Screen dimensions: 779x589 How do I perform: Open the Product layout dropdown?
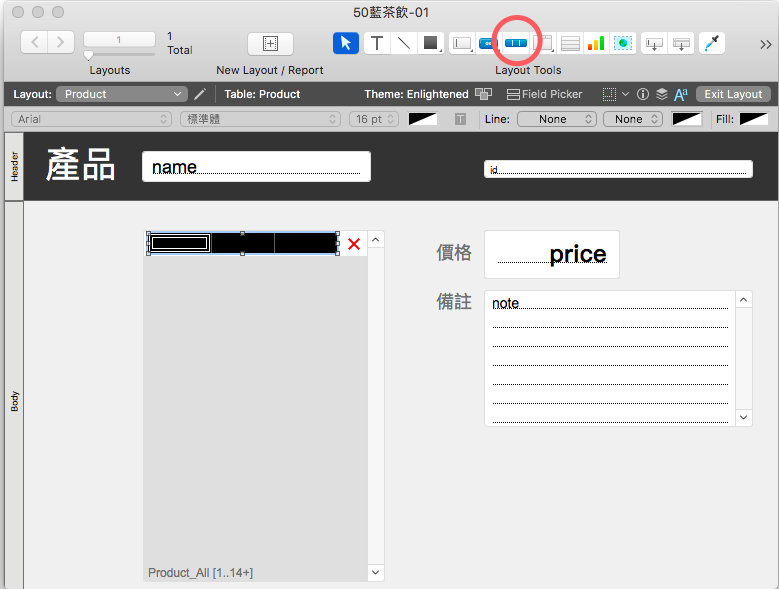(x=122, y=94)
